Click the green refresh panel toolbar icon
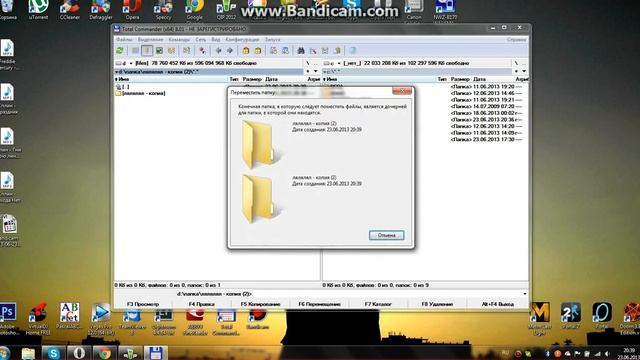 click(x=120, y=51)
